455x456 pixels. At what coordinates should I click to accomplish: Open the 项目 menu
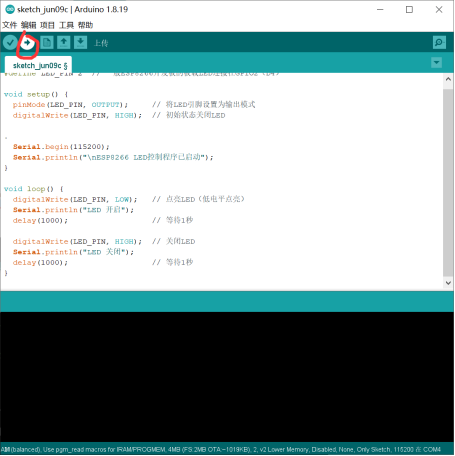click(x=47, y=25)
